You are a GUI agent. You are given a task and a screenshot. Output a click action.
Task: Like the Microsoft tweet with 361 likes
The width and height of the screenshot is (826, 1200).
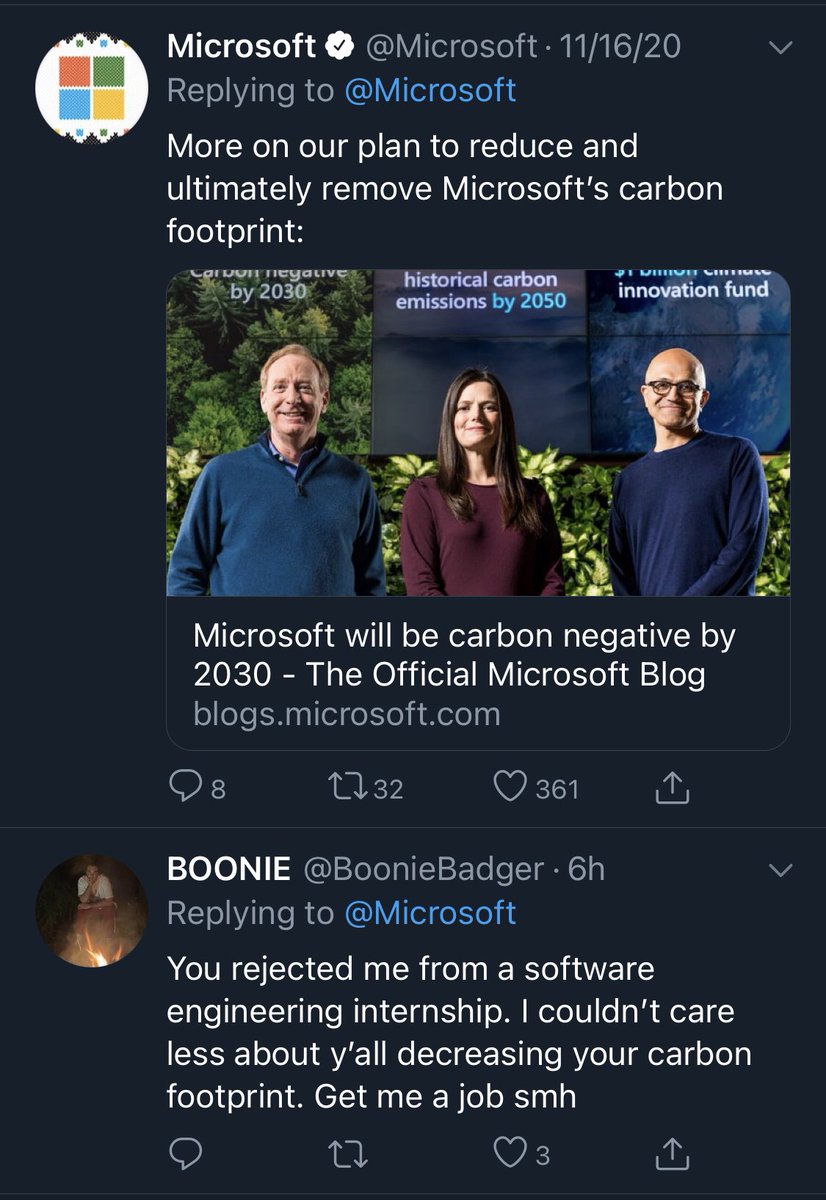[x=510, y=788]
